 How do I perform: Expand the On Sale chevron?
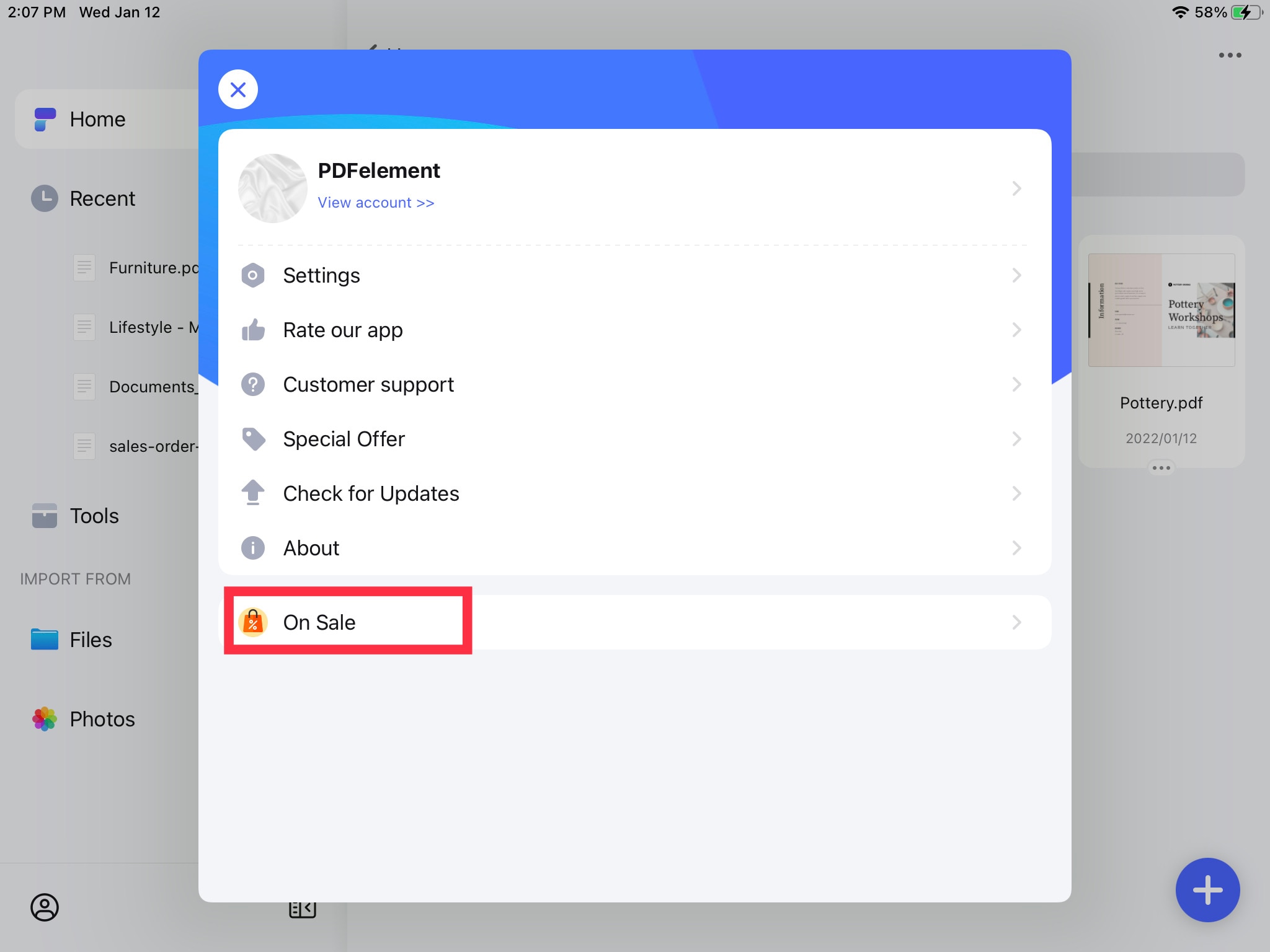[1017, 622]
